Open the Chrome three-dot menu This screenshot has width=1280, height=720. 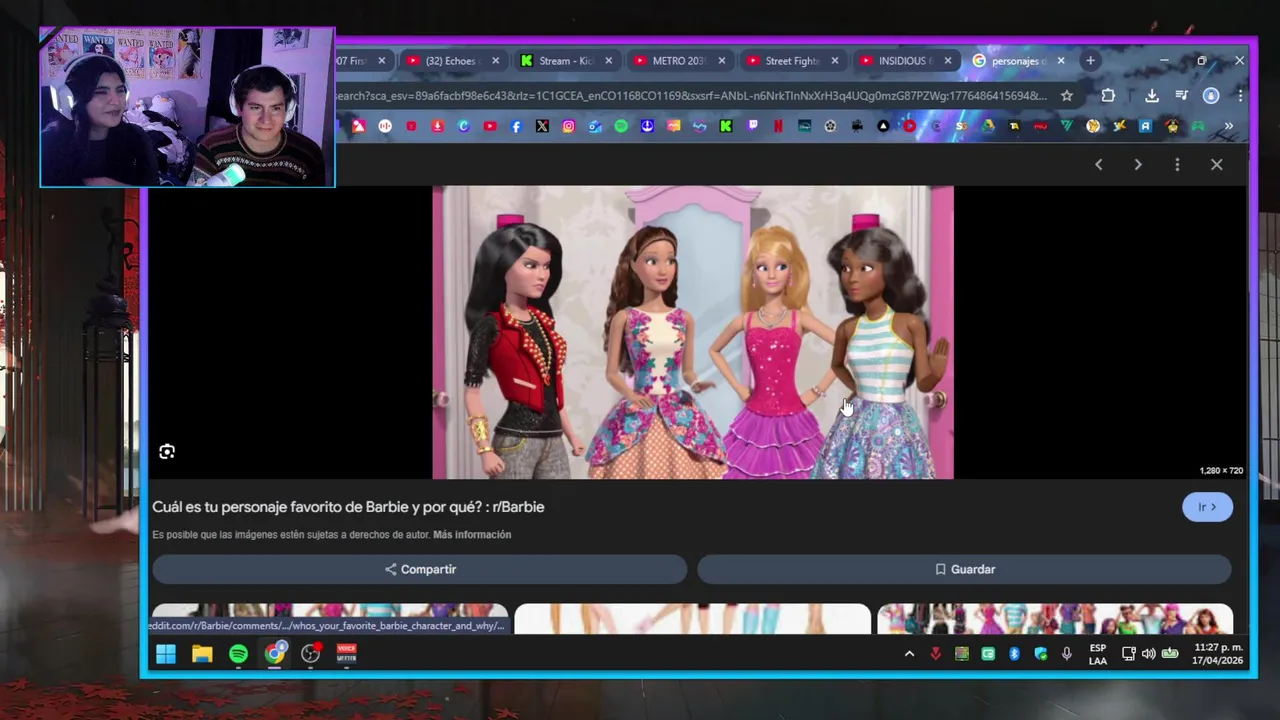(x=1240, y=96)
